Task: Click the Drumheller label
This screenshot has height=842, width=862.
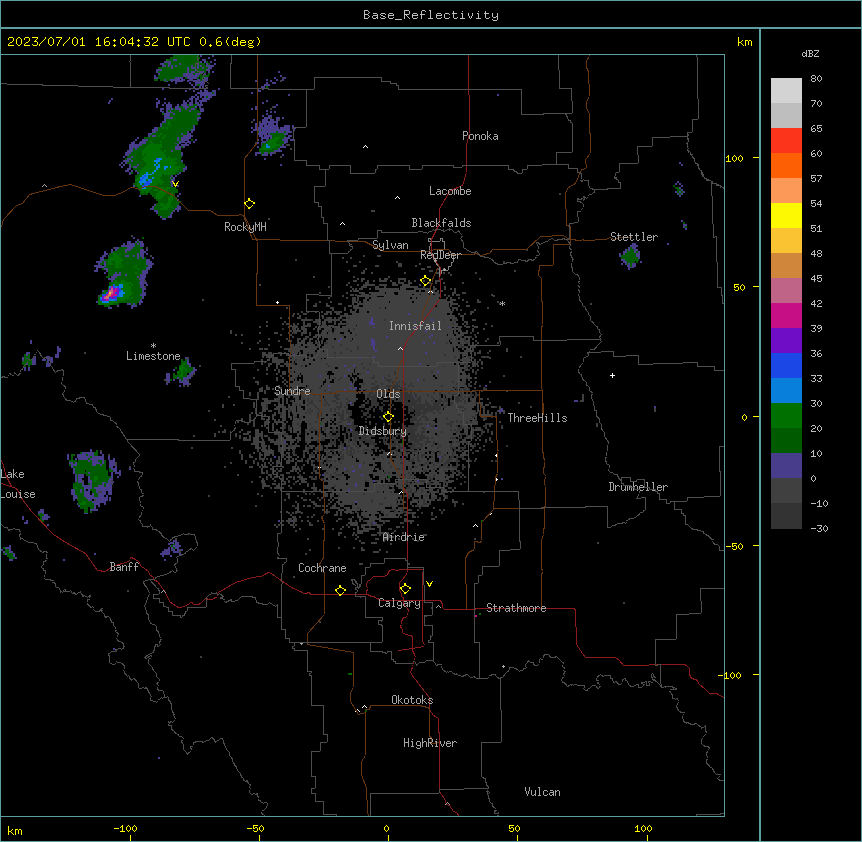Action: pos(638,487)
